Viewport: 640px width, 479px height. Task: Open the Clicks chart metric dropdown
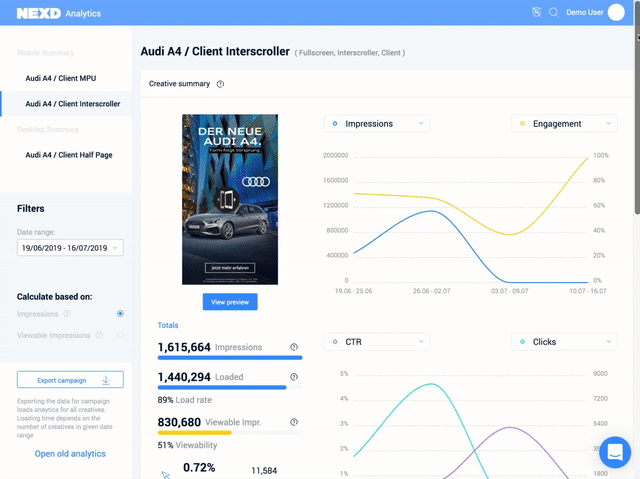click(564, 342)
